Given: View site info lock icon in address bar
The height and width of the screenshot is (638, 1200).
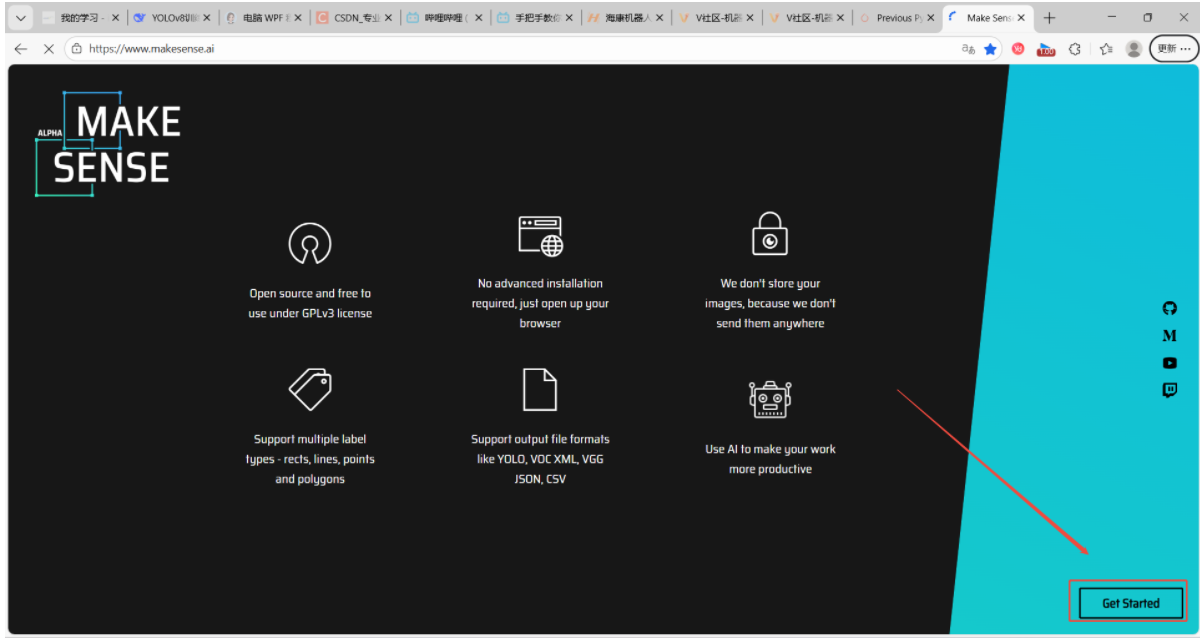Looking at the screenshot, I should [x=77, y=48].
